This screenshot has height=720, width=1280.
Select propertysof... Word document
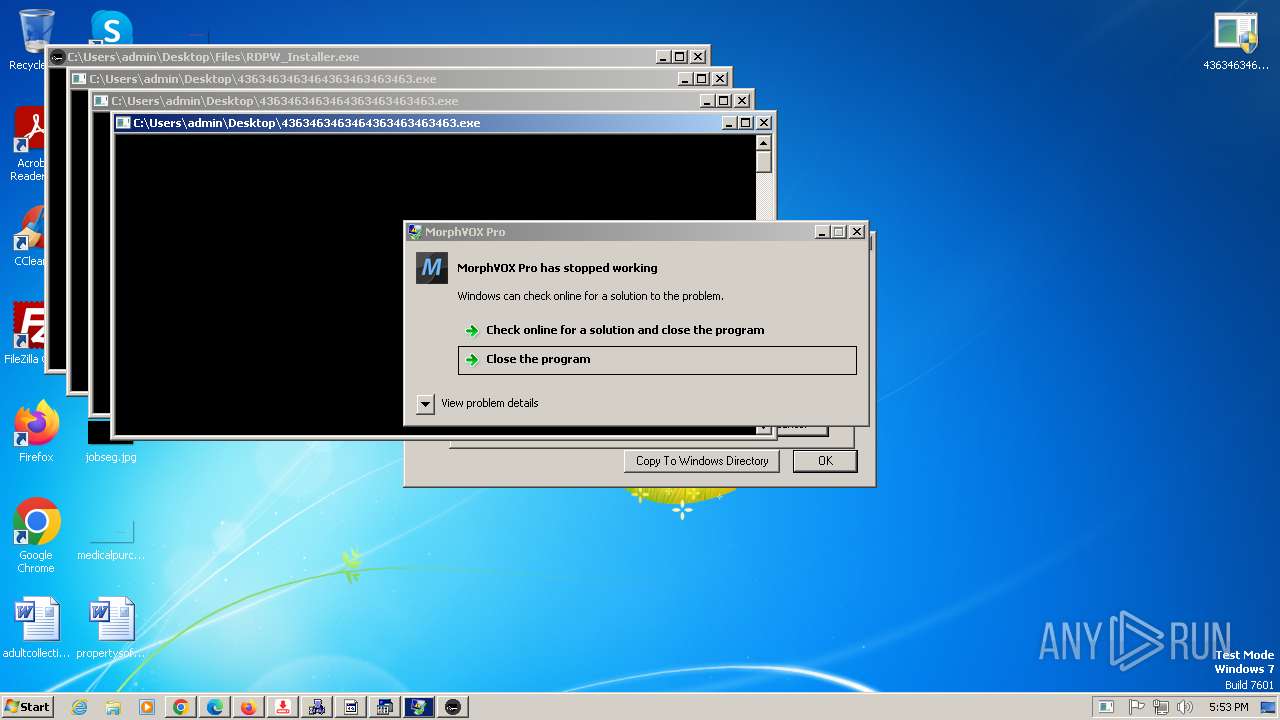(x=110, y=628)
